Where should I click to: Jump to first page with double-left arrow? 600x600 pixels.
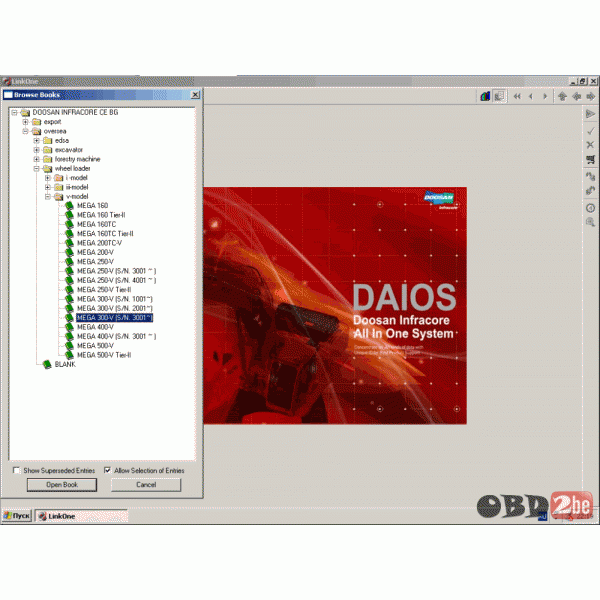tap(517, 96)
